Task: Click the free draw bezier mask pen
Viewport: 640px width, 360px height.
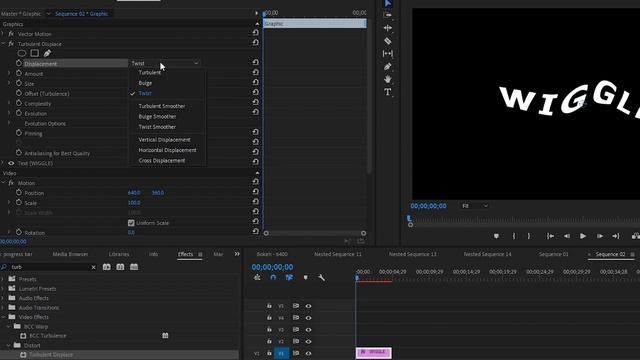Action: 47,53
